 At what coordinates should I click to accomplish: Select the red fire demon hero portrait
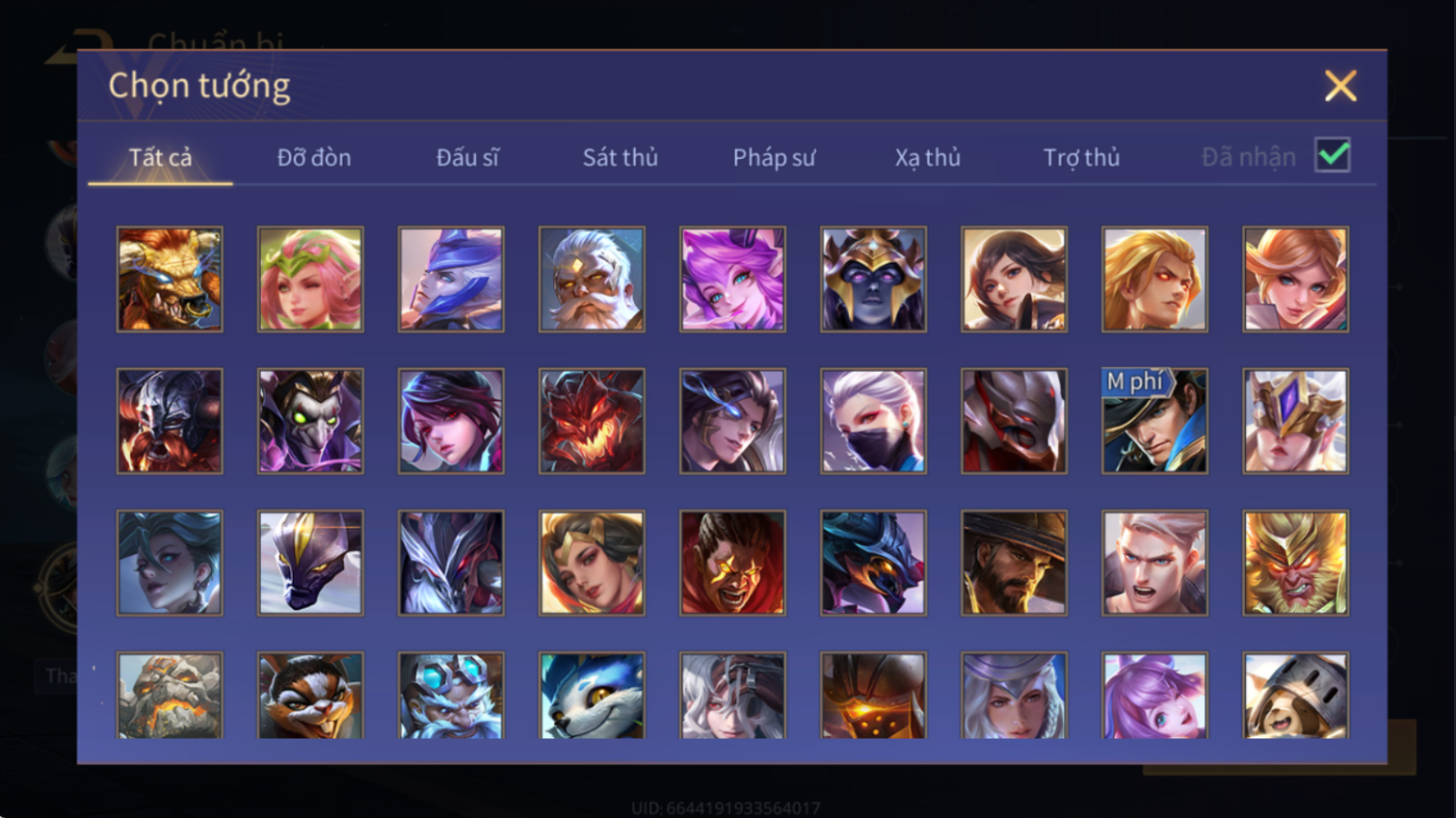[592, 421]
